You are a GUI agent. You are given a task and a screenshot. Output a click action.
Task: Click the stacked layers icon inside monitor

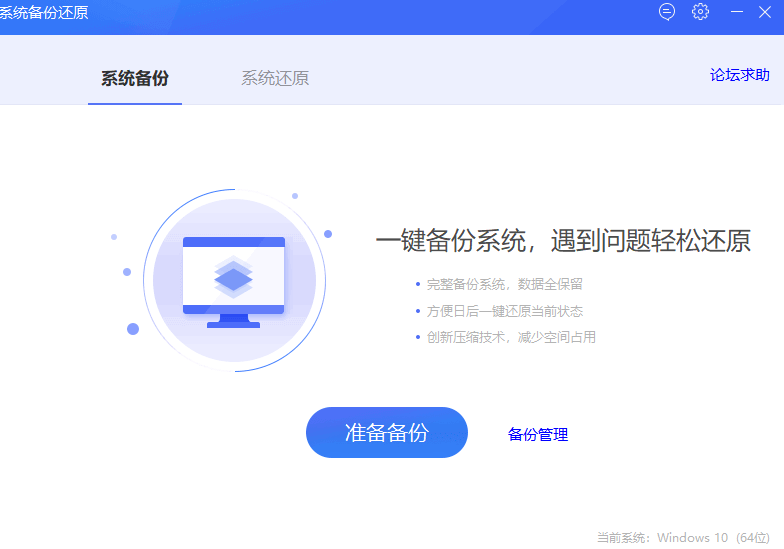tap(234, 278)
